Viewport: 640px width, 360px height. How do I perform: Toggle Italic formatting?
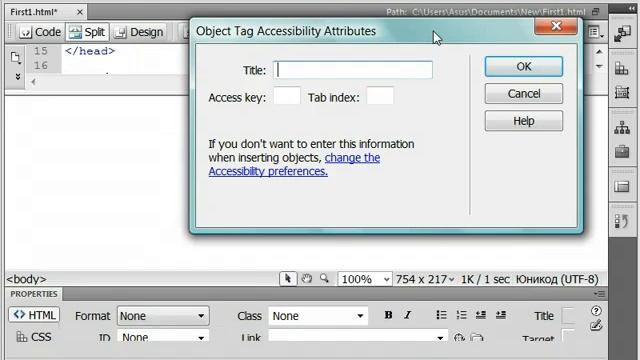tap(407, 315)
